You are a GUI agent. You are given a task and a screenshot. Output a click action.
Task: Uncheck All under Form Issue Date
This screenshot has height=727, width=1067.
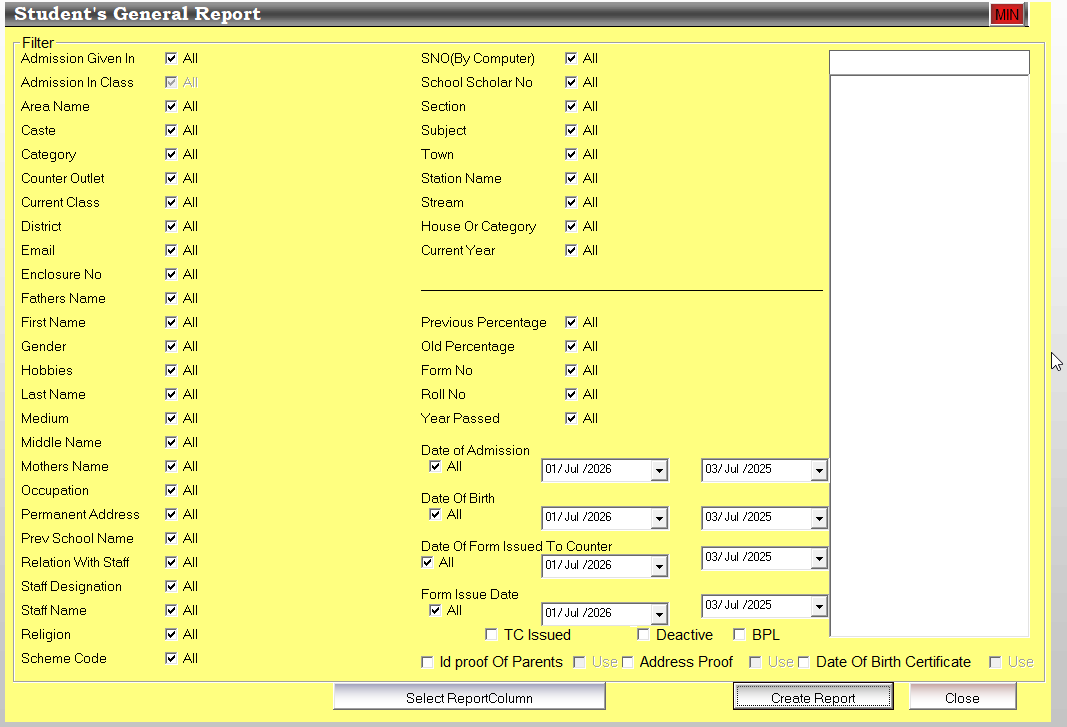[435, 611]
